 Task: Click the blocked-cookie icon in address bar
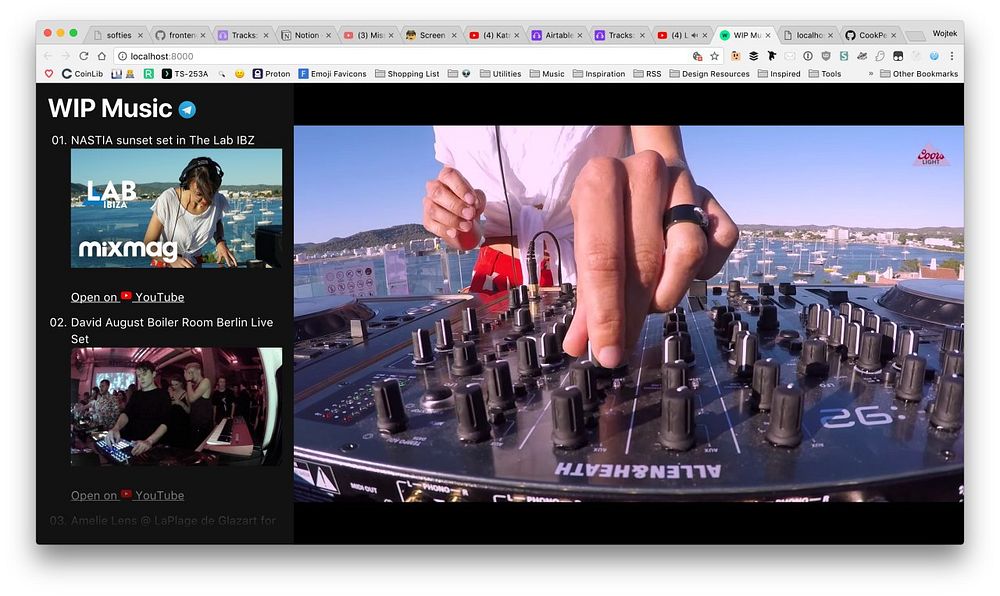coord(697,56)
